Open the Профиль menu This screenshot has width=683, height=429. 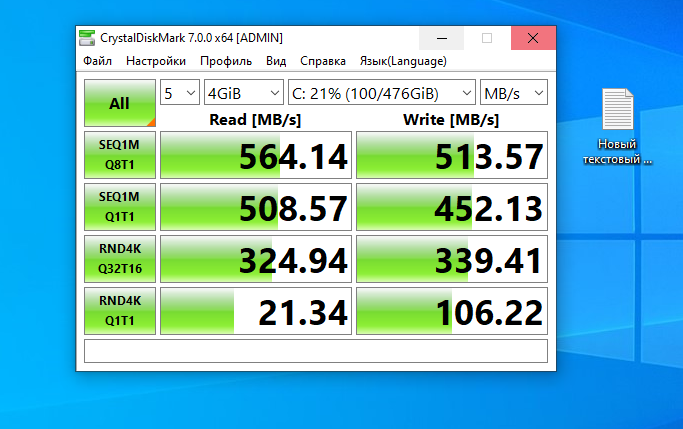pyautogui.click(x=226, y=61)
